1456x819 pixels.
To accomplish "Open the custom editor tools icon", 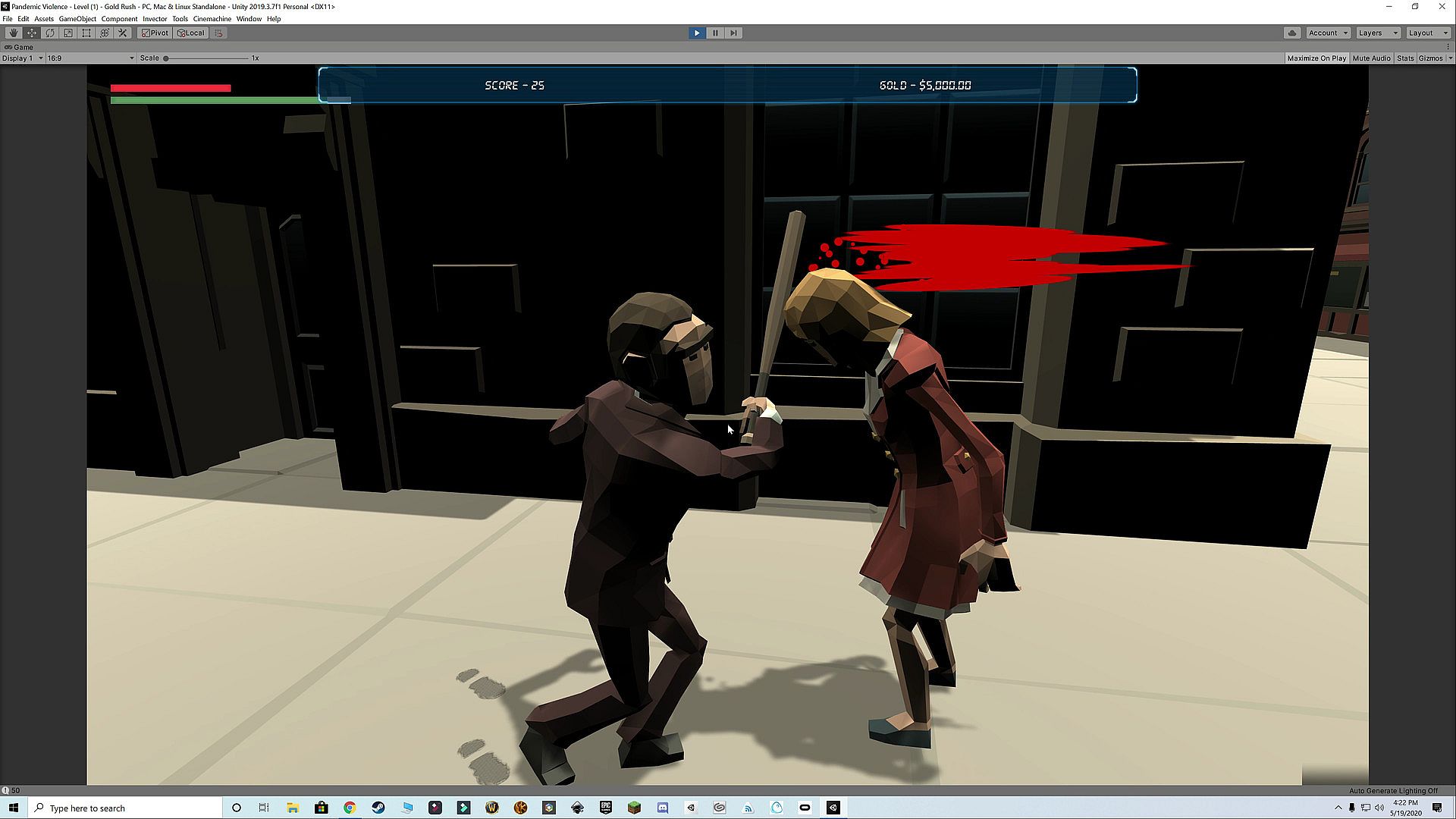I will [x=122, y=33].
